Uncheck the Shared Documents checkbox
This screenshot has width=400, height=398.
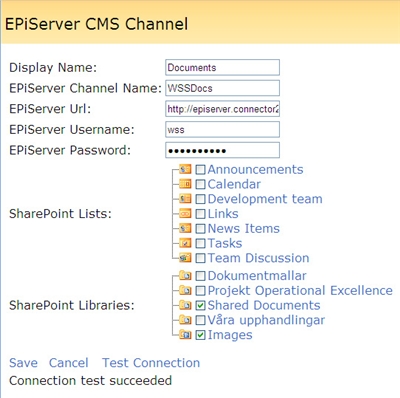(x=200, y=305)
